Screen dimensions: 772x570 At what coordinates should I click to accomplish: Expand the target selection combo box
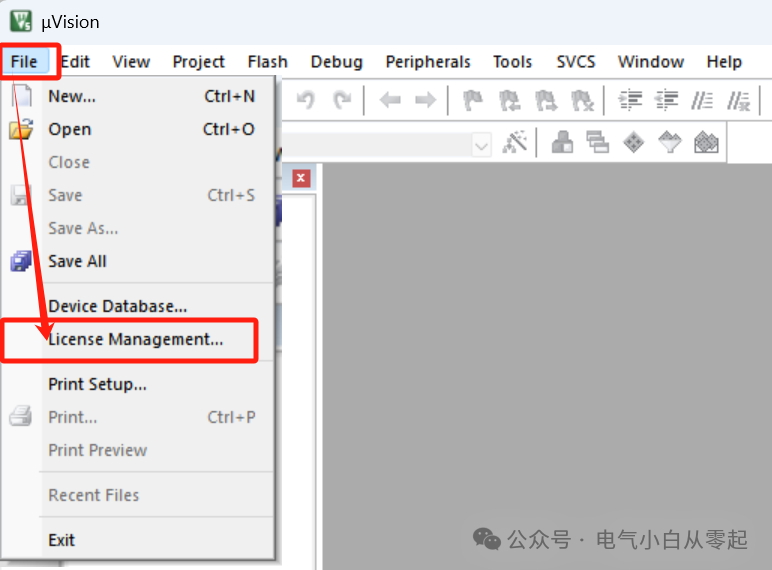[x=481, y=145]
